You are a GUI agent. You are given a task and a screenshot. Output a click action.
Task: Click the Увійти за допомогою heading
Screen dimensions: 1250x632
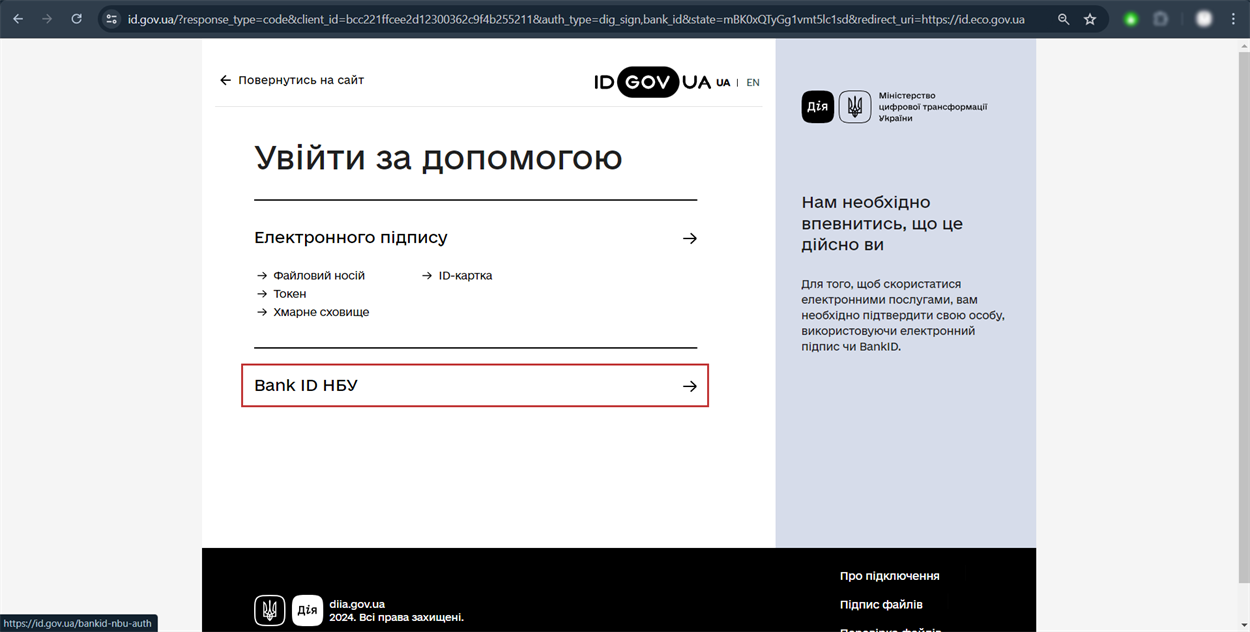coord(438,158)
